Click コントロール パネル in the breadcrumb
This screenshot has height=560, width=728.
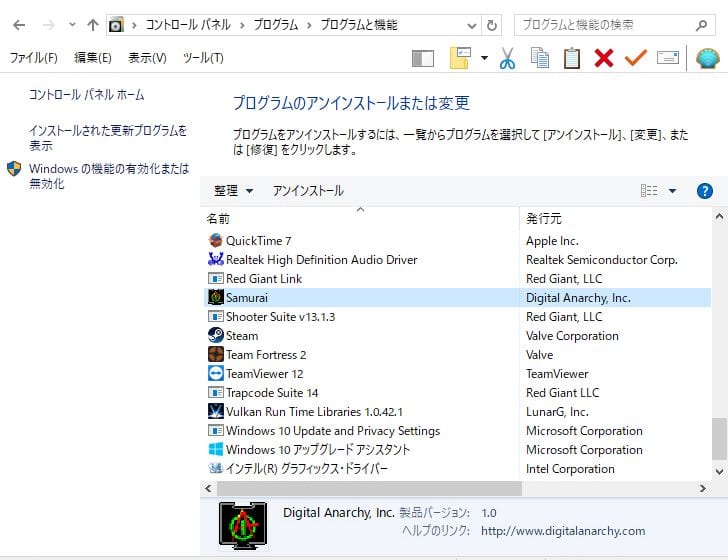click(188, 25)
